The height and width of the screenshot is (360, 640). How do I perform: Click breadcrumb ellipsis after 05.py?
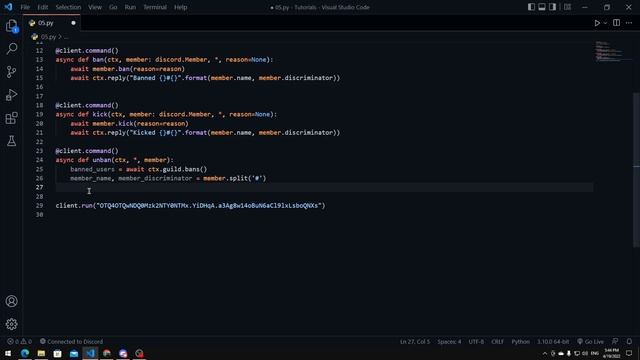click(66, 37)
